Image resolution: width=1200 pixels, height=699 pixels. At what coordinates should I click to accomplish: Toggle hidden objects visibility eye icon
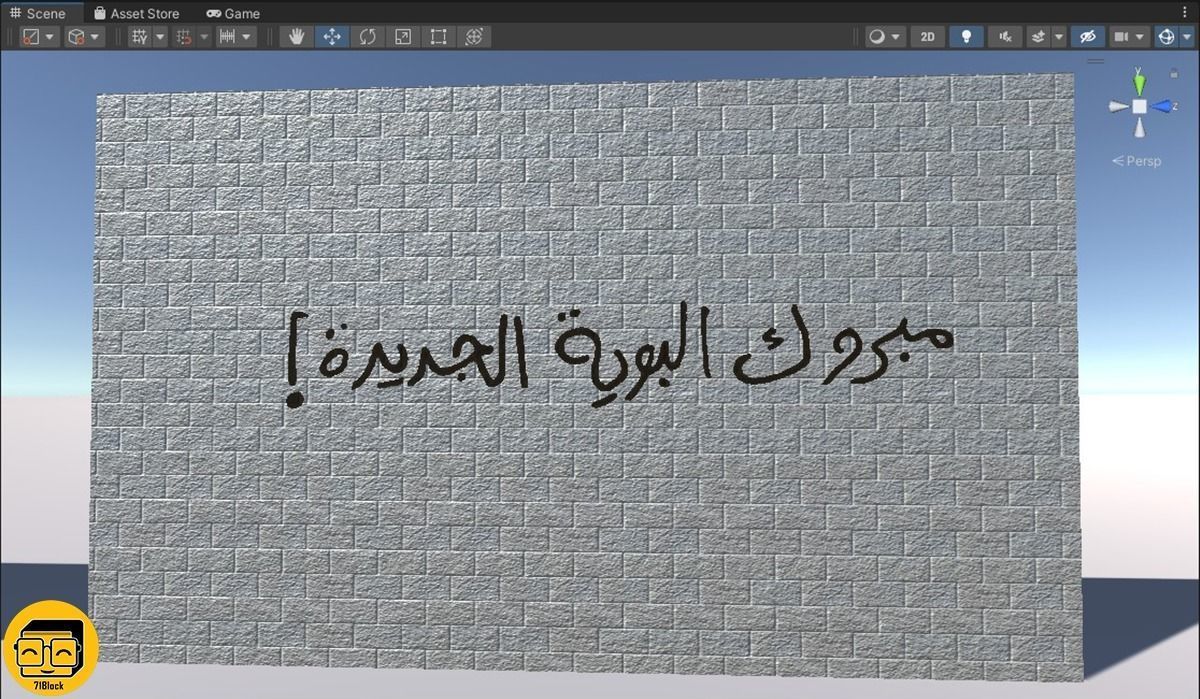[x=1088, y=37]
